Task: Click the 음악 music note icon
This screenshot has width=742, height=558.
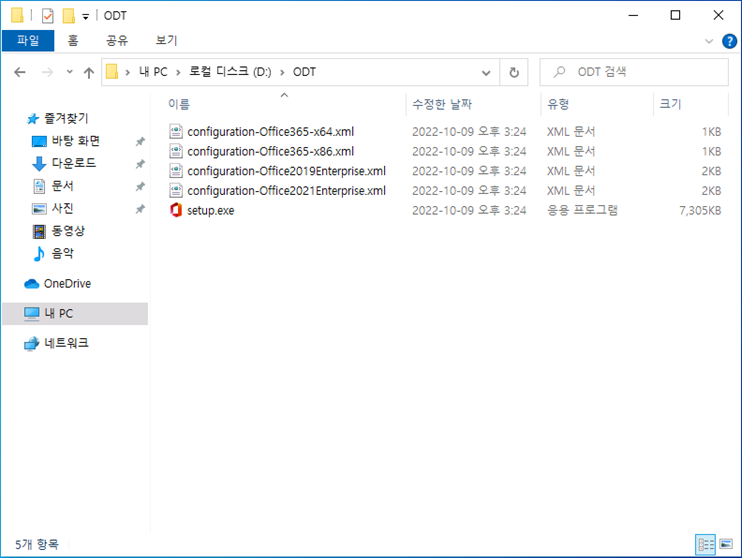Action: 39,254
